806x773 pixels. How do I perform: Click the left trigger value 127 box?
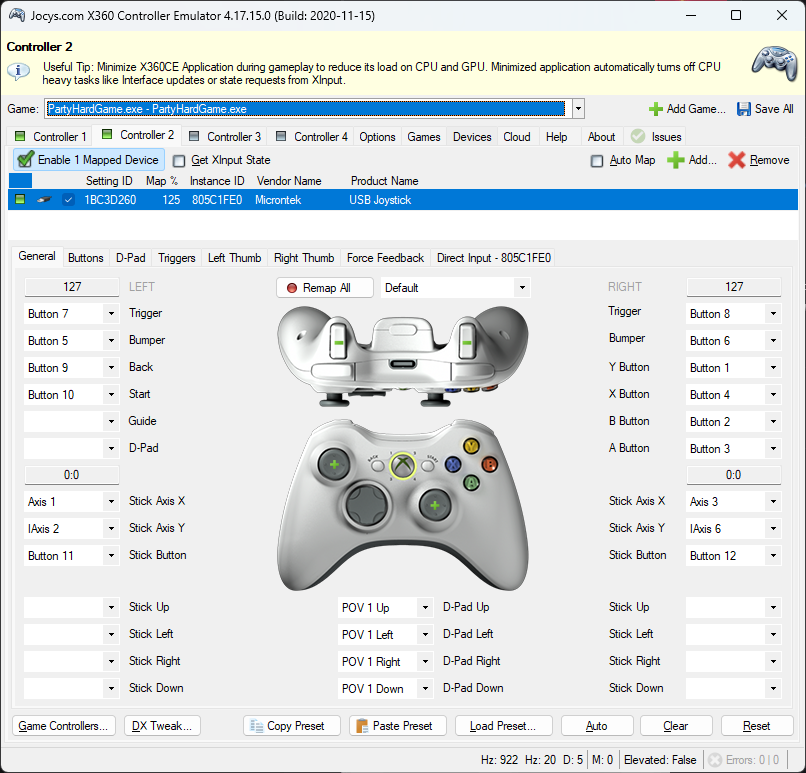coord(72,287)
